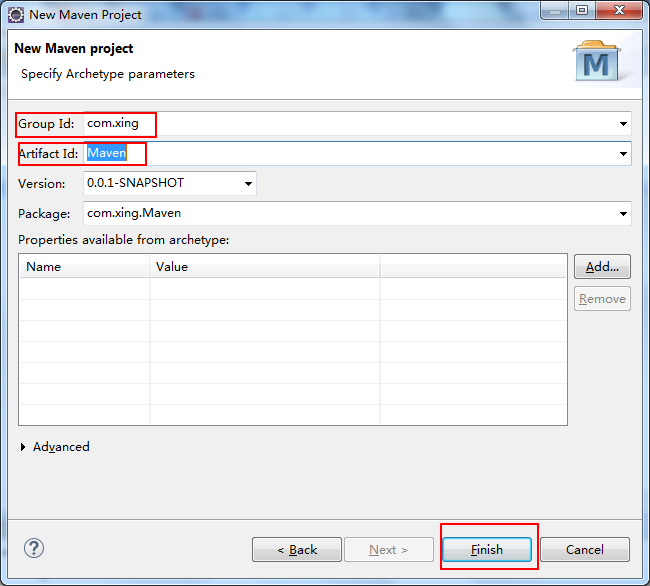
Task: Minimize the New Maven Project window
Action: pyautogui.click(x=555, y=10)
